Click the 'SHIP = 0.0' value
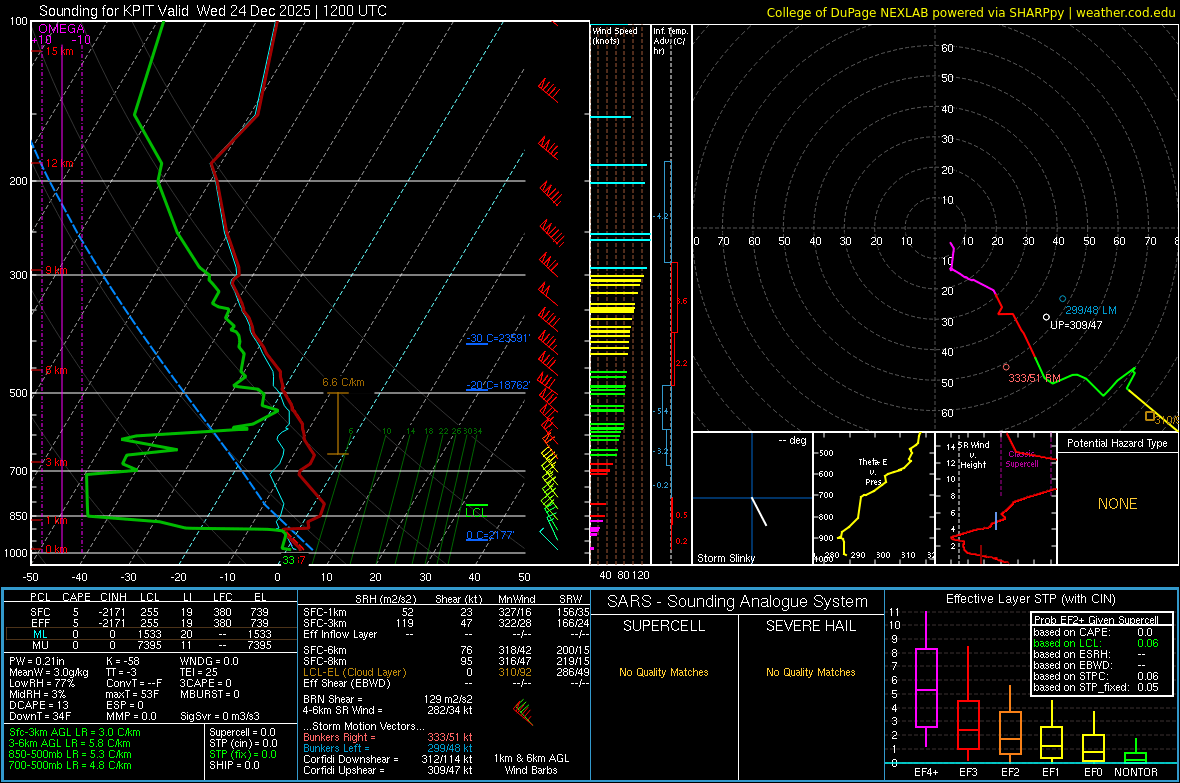 (x=234, y=765)
